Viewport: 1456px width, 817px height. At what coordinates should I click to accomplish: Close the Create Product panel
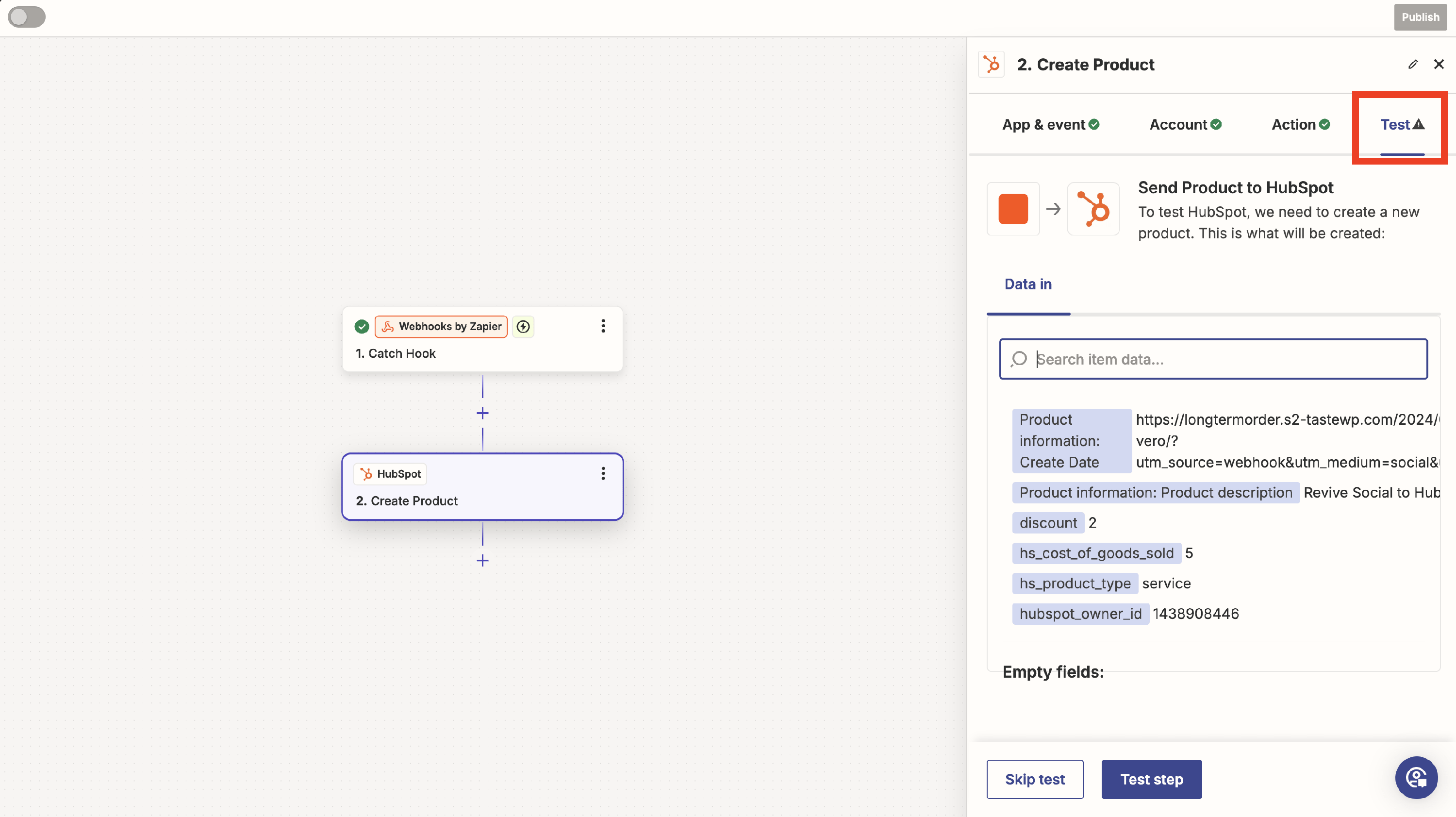(x=1439, y=65)
